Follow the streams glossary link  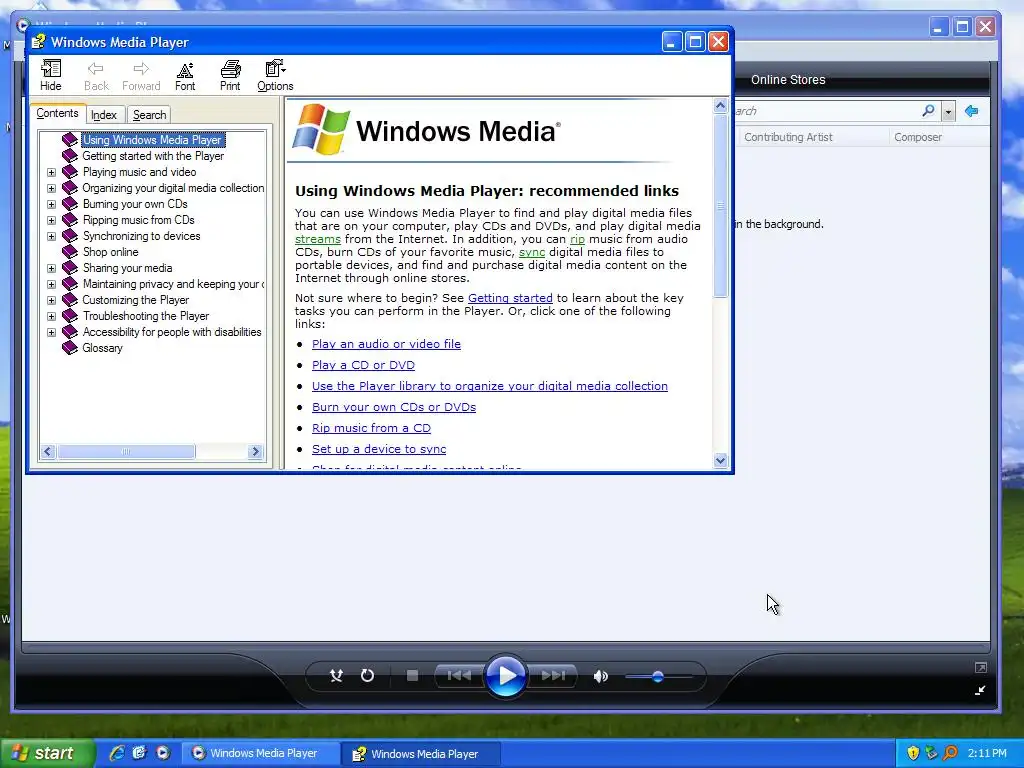[317, 239]
